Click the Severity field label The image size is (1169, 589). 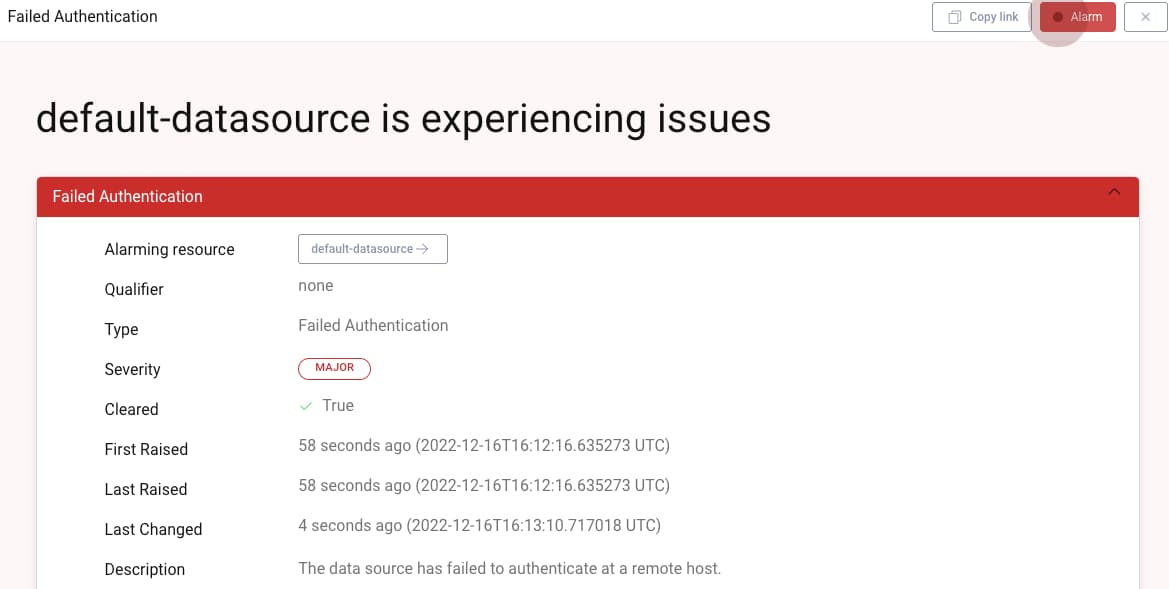tap(132, 369)
